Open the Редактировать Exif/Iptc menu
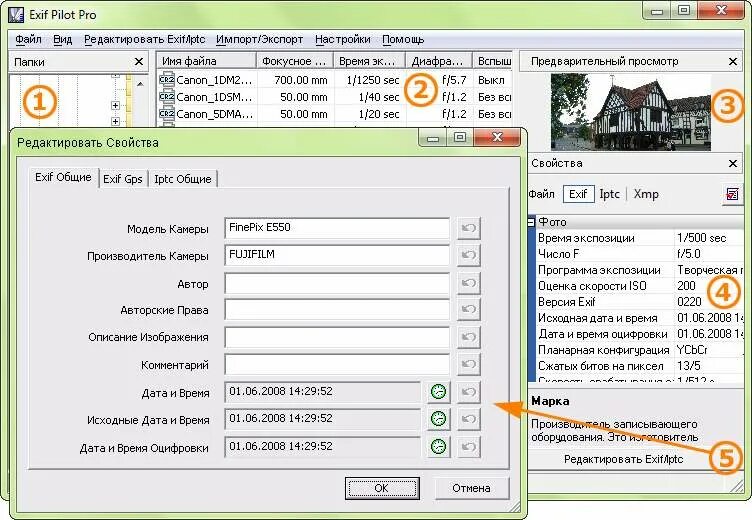Screen dimensions: 752x520 pos(144,39)
